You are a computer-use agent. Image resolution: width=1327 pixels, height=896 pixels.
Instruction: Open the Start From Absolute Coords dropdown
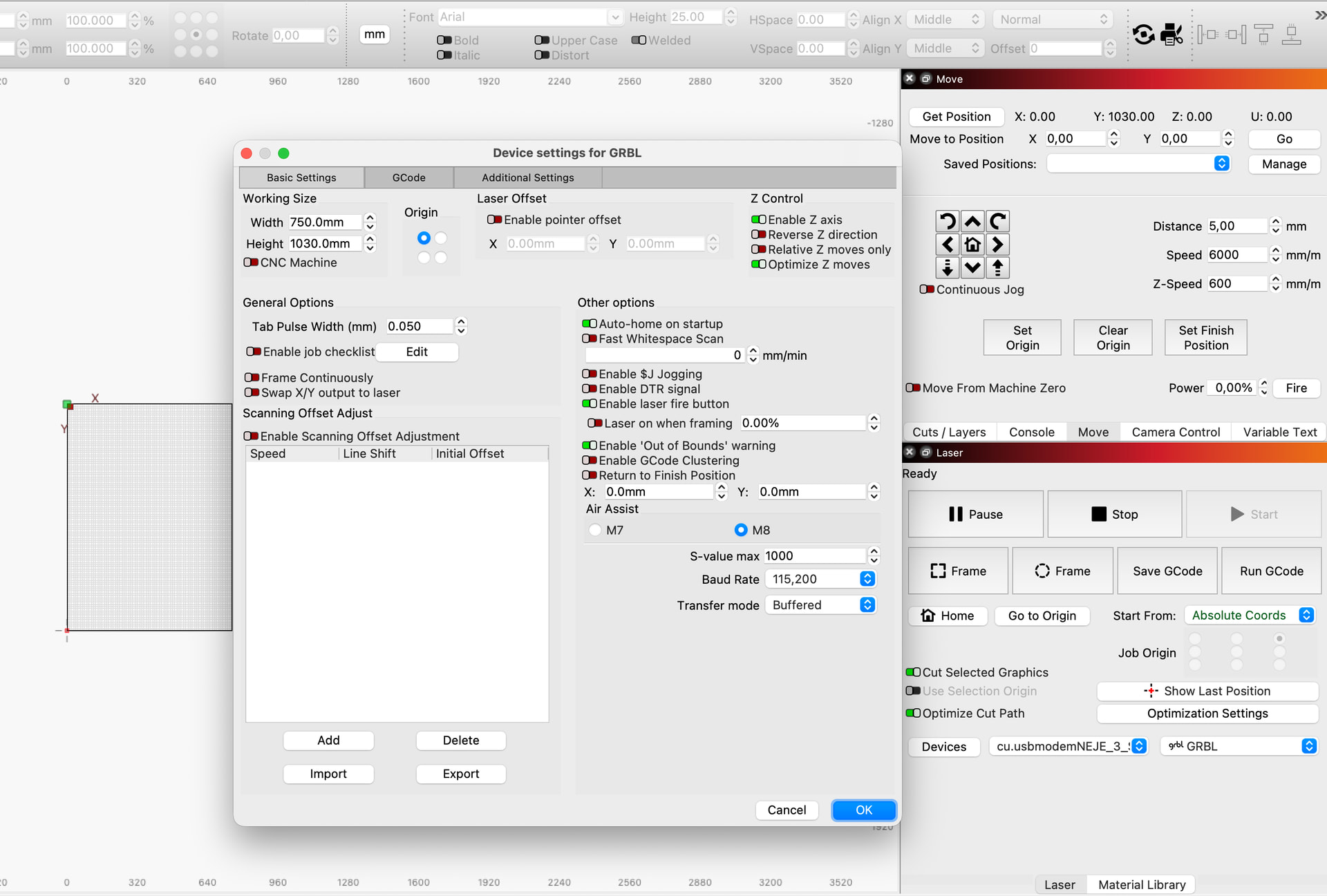(1249, 616)
